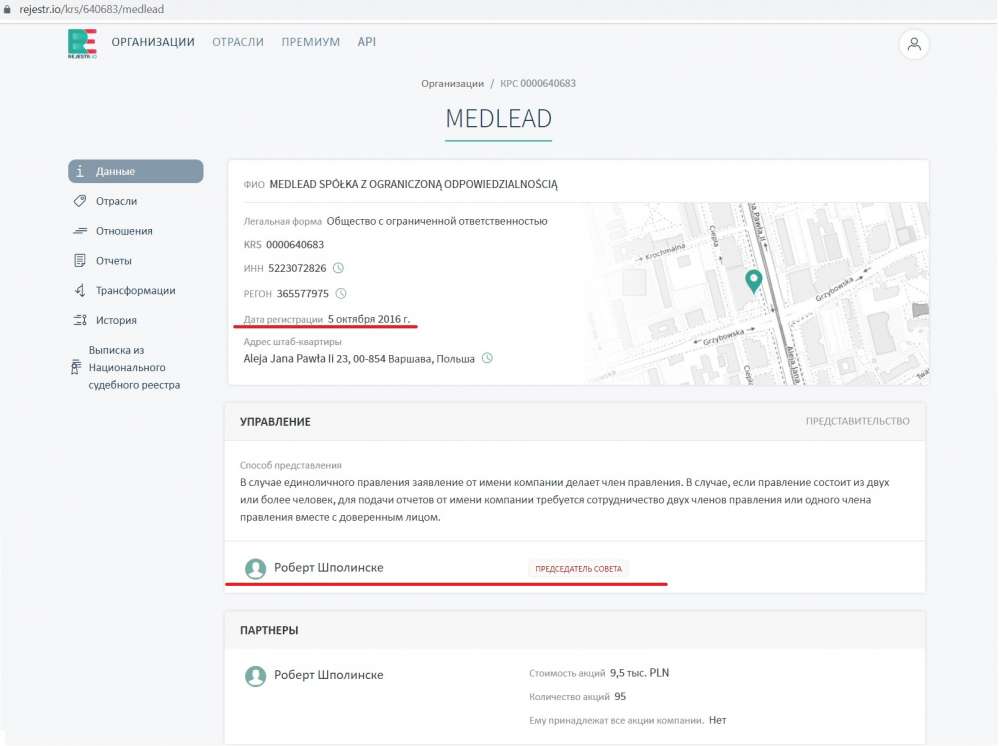
Task: Click API in the top navigation
Action: coord(367,42)
